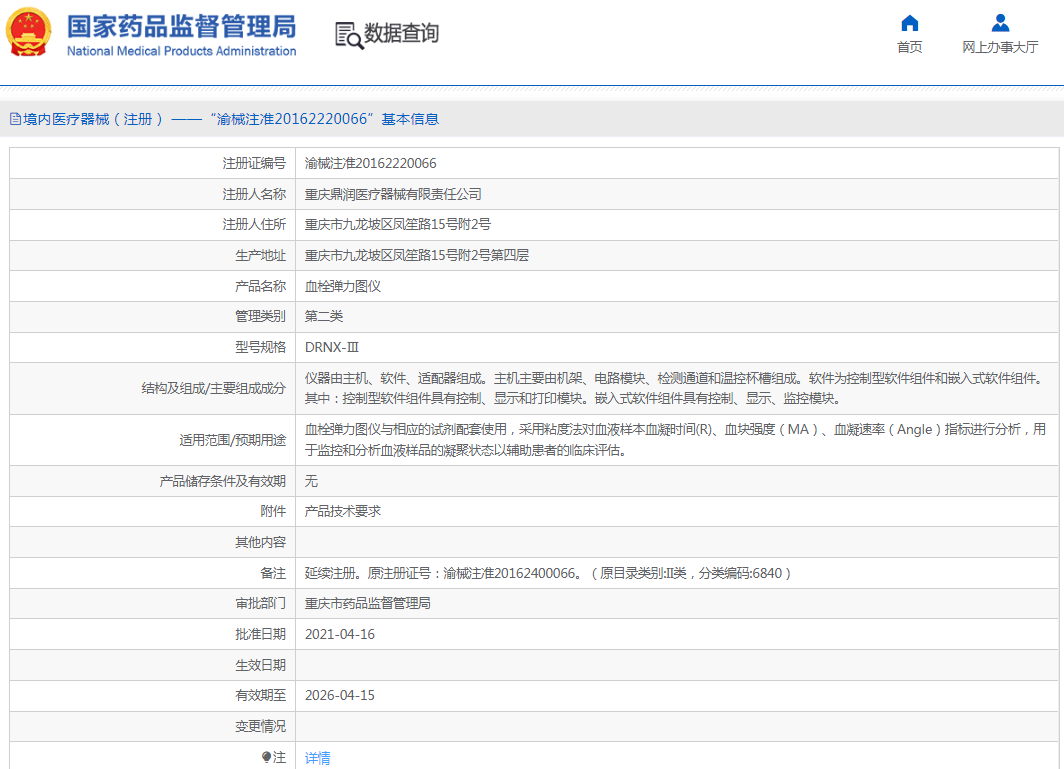The height and width of the screenshot is (769, 1064).
Task: Click the document icon before 境内医疗器械
Action: pos(15,119)
